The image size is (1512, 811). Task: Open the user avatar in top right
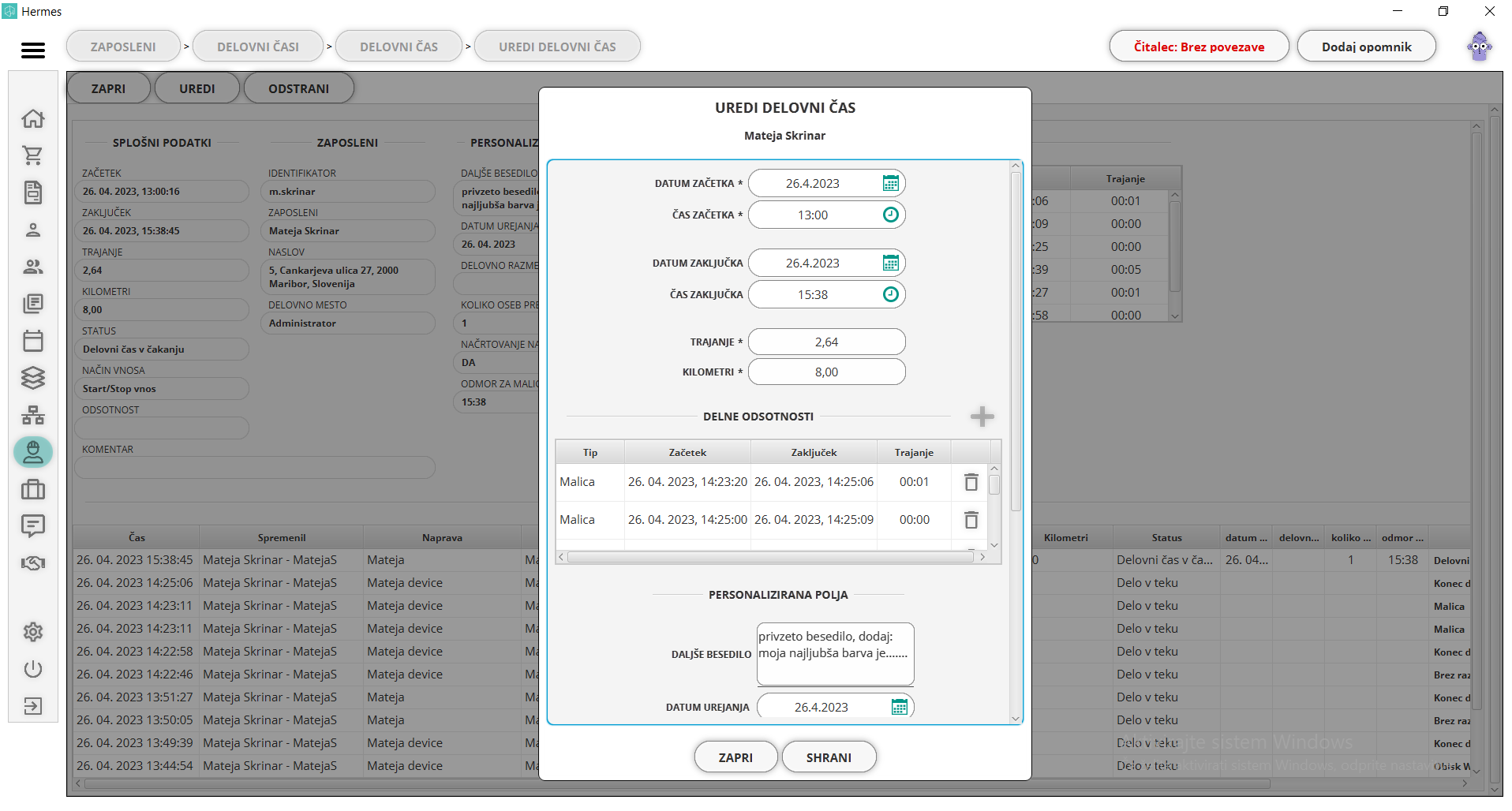1480,47
